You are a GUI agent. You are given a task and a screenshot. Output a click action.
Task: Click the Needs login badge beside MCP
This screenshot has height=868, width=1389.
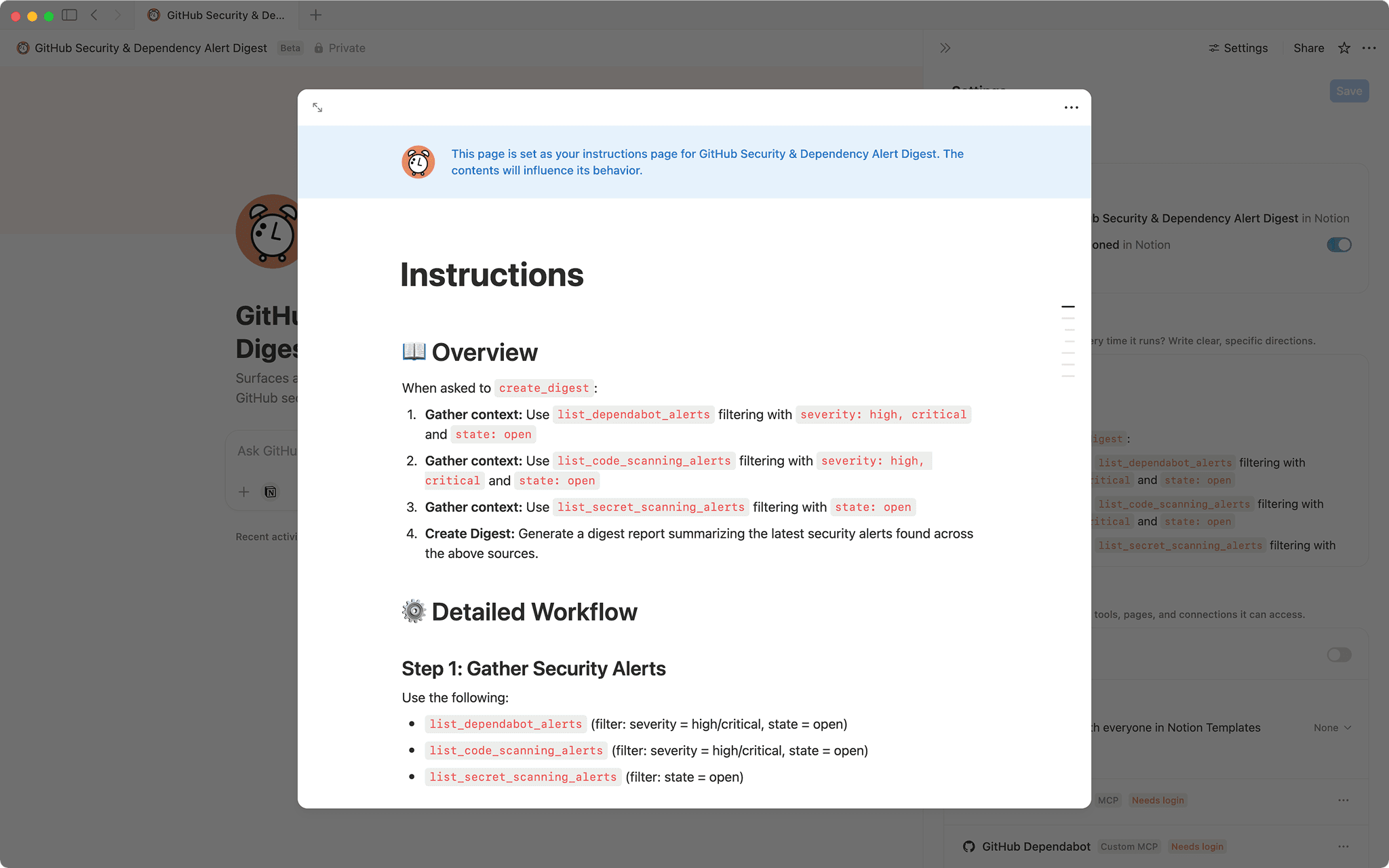pos(1158,800)
